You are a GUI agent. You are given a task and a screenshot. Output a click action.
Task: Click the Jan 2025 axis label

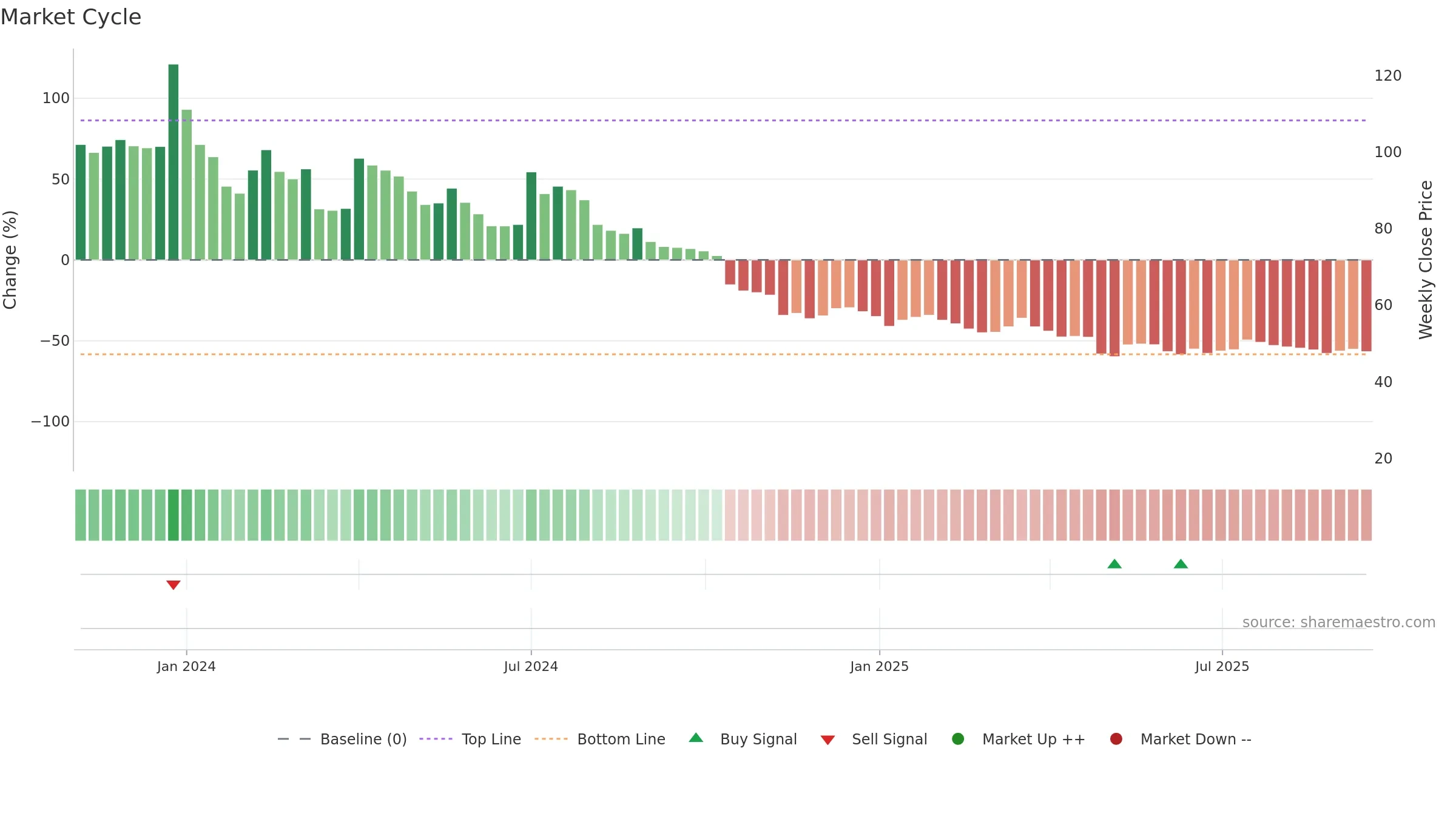click(879, 666)
